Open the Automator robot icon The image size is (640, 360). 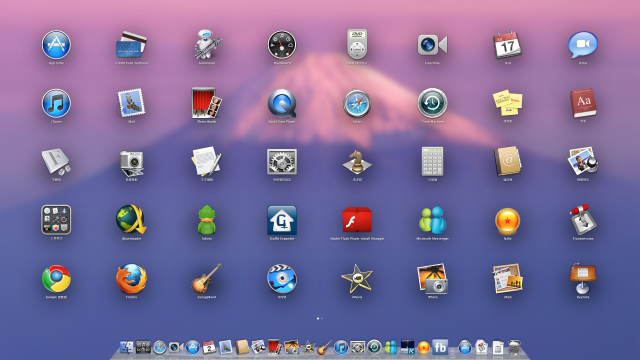click(207, 44)
